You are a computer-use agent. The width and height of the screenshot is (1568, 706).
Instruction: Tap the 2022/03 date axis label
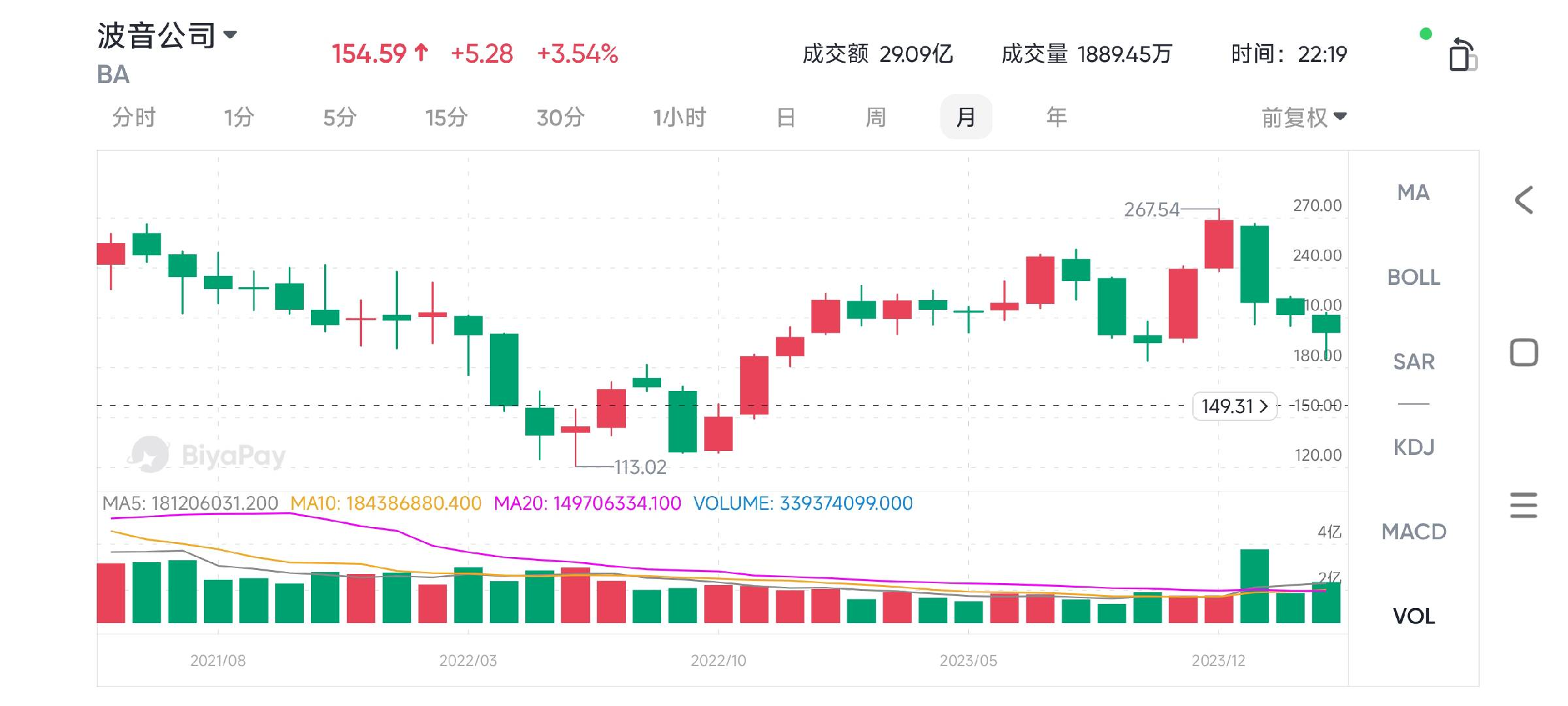click(468, 661)
